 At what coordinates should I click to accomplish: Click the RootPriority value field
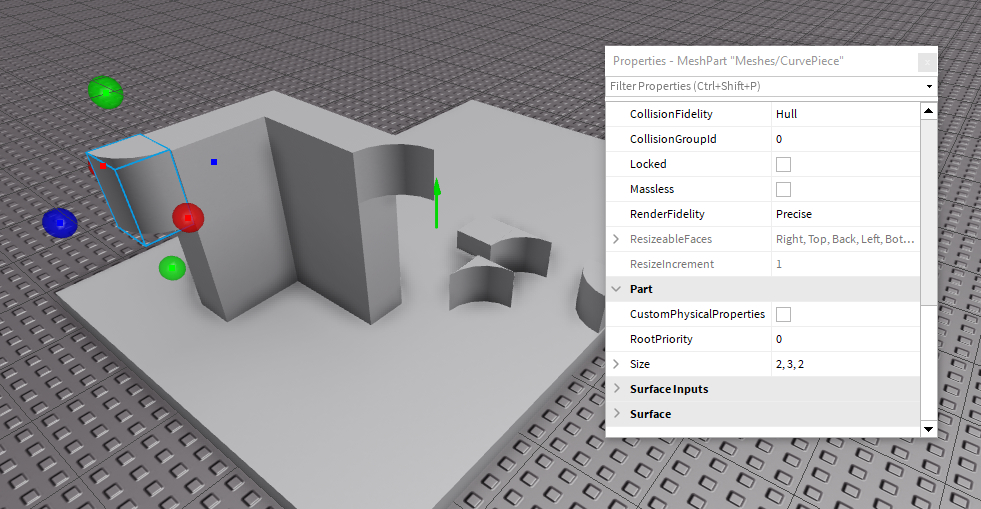coord(845,339)
